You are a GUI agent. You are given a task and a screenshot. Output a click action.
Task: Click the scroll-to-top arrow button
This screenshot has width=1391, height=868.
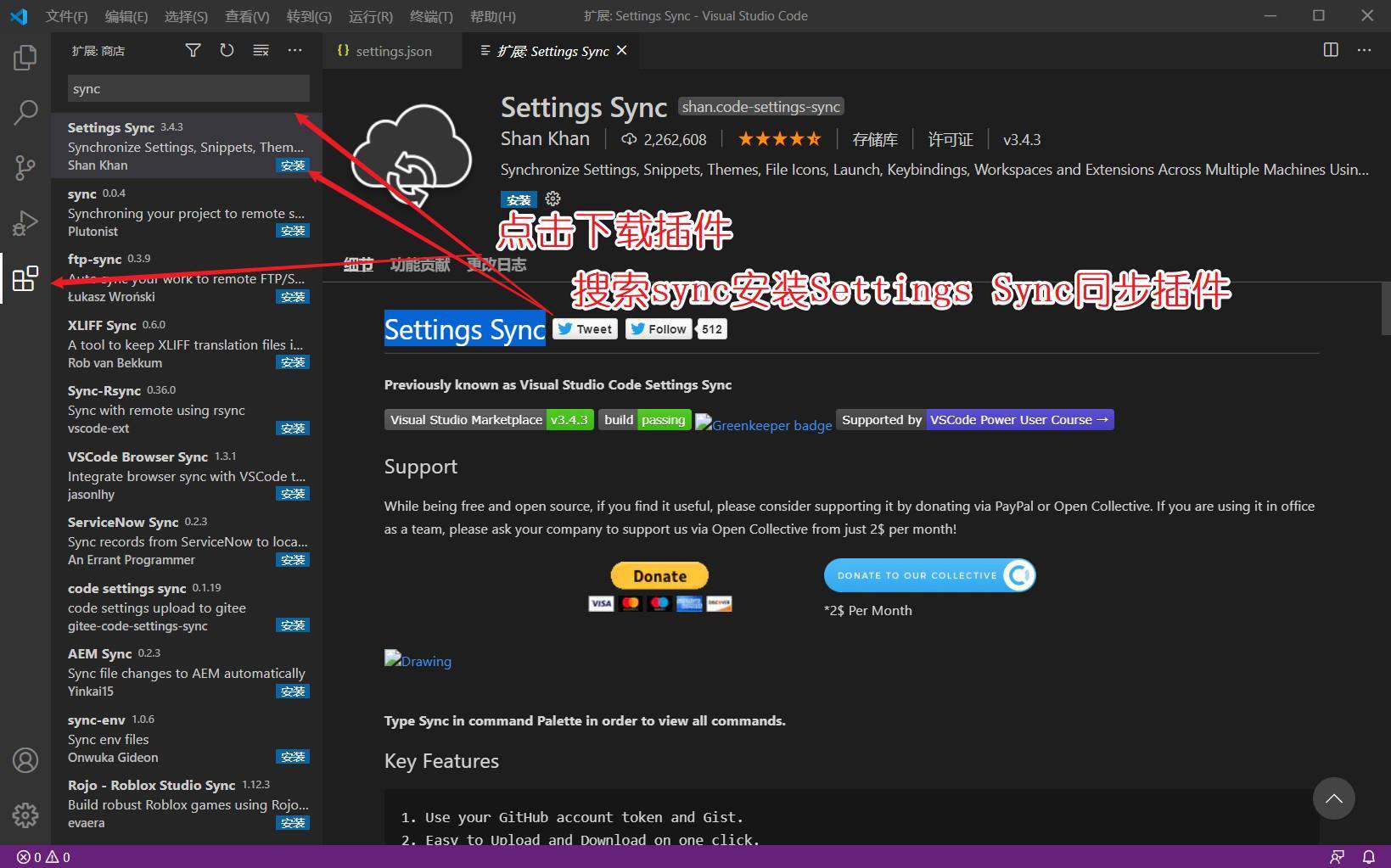[1334, 798]
